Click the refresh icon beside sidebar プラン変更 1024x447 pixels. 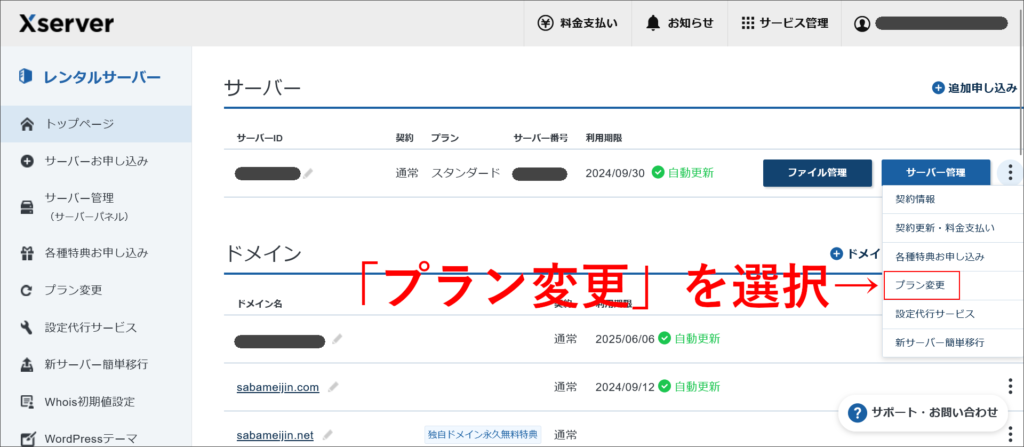pos(27,290)
